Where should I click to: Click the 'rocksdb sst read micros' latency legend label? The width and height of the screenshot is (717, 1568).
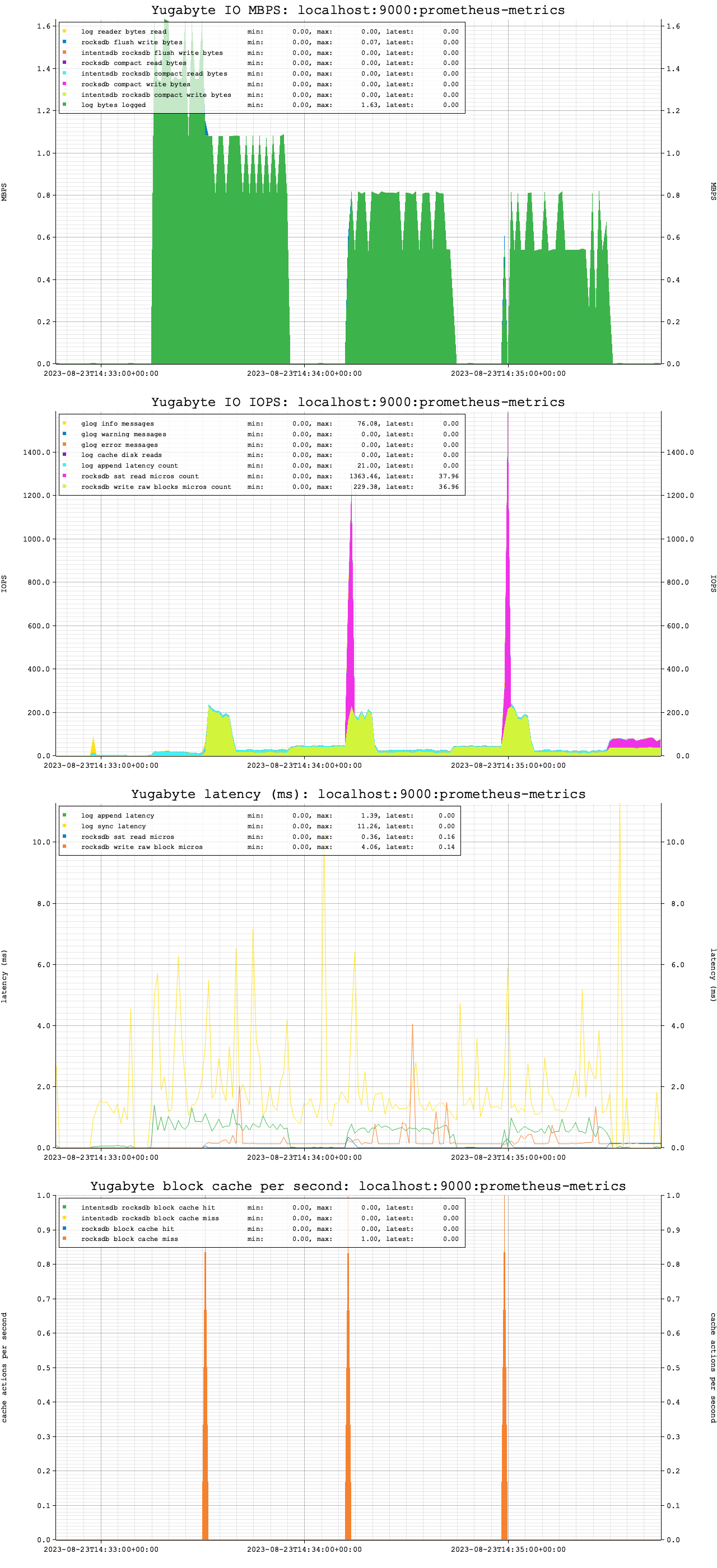(x=128, y=836)
